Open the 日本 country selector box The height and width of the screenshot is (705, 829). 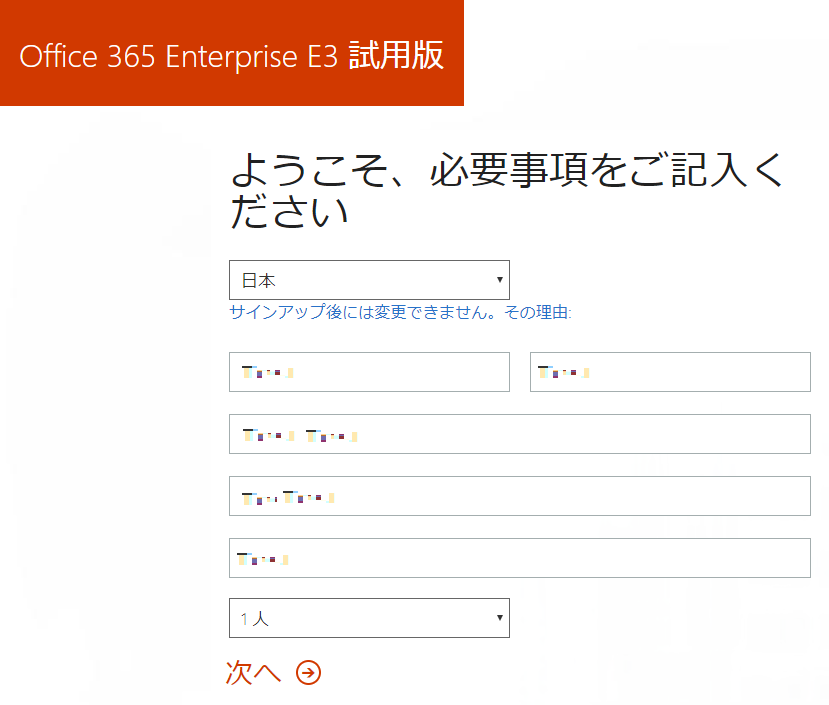tap(369, 280)
